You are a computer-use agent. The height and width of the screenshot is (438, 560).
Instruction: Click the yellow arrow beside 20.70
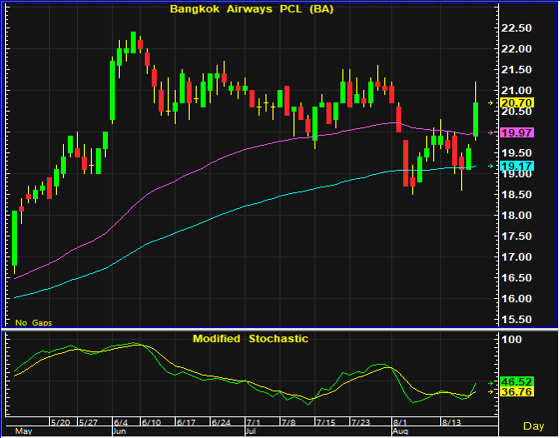(x=491, y=103)
